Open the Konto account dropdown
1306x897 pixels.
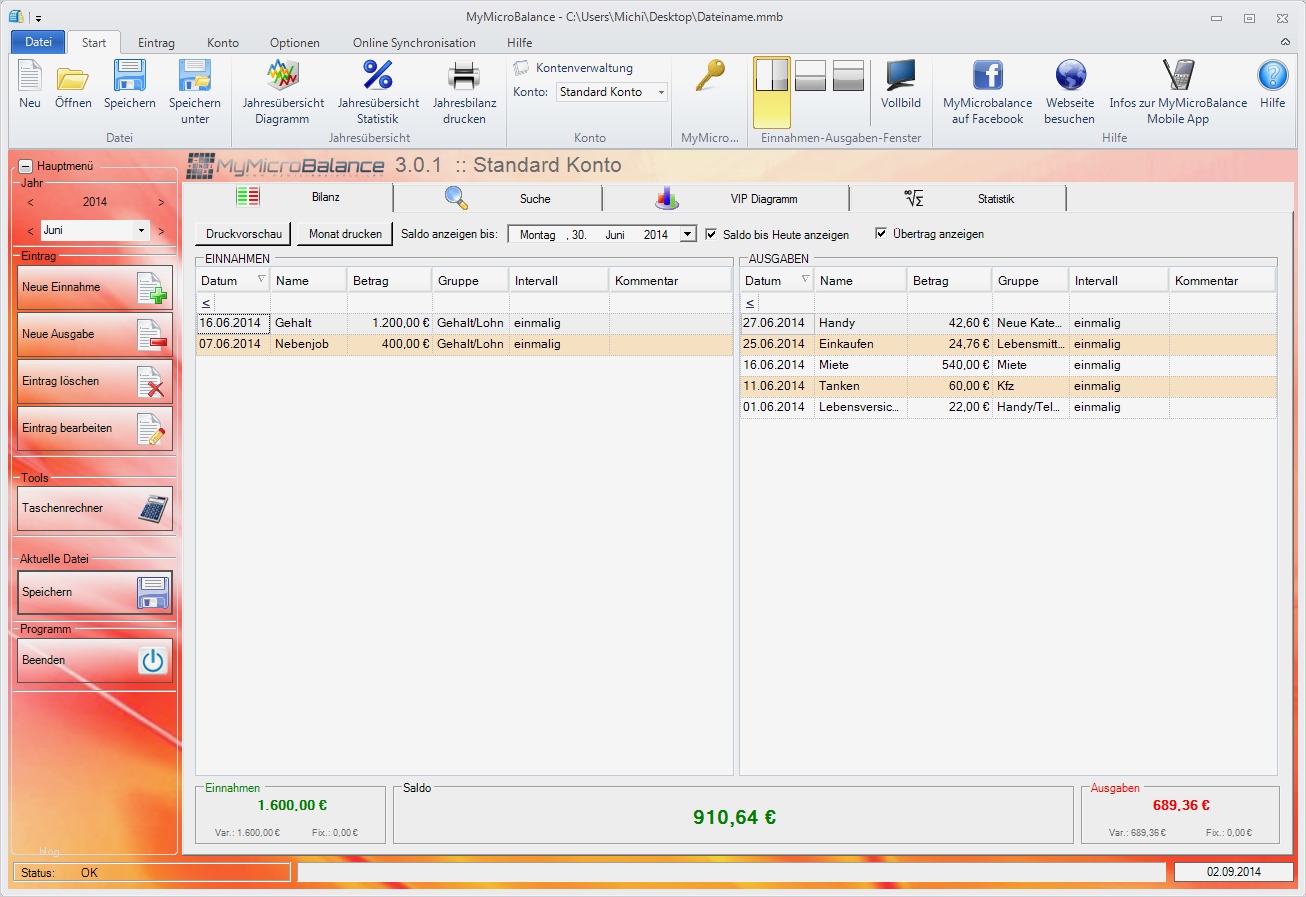[x=661, y=92]
